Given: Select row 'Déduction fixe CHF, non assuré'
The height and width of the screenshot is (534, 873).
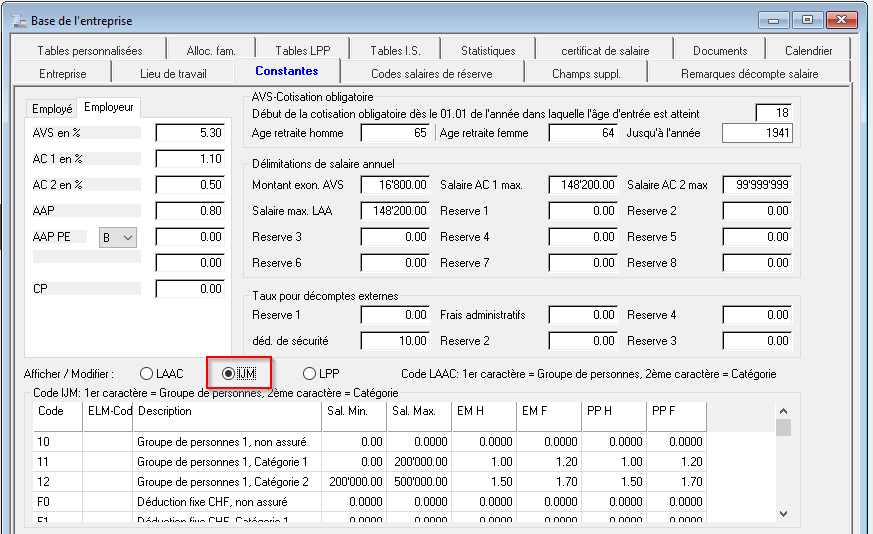Looking at the screenshot, I should [x=370, y=502].
